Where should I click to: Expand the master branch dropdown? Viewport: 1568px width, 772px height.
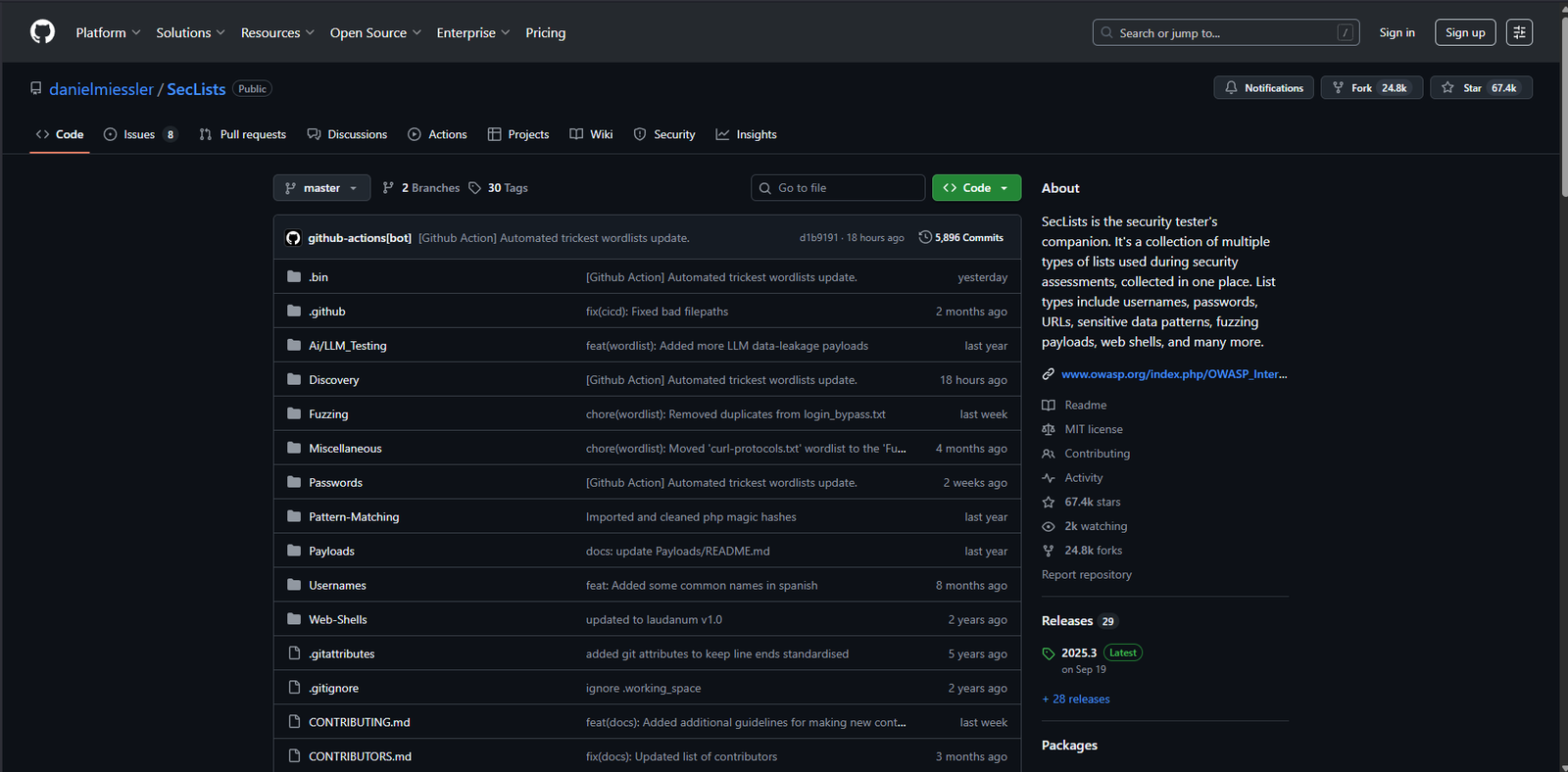click(321, 188)
